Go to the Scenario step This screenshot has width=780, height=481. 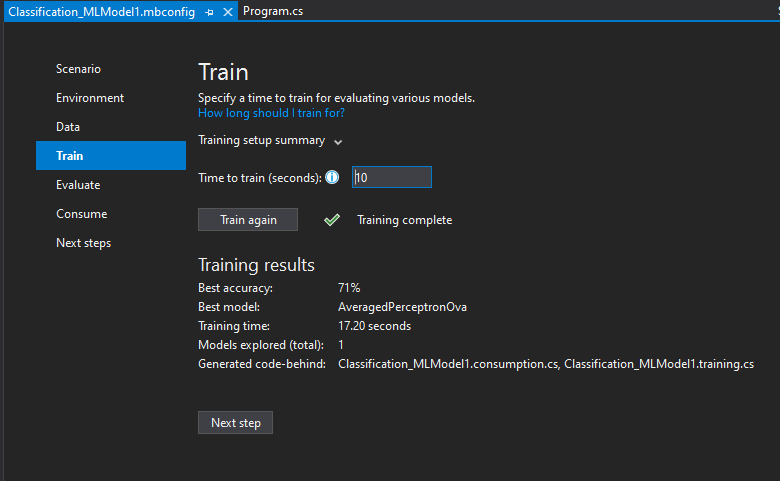[78, 69]
